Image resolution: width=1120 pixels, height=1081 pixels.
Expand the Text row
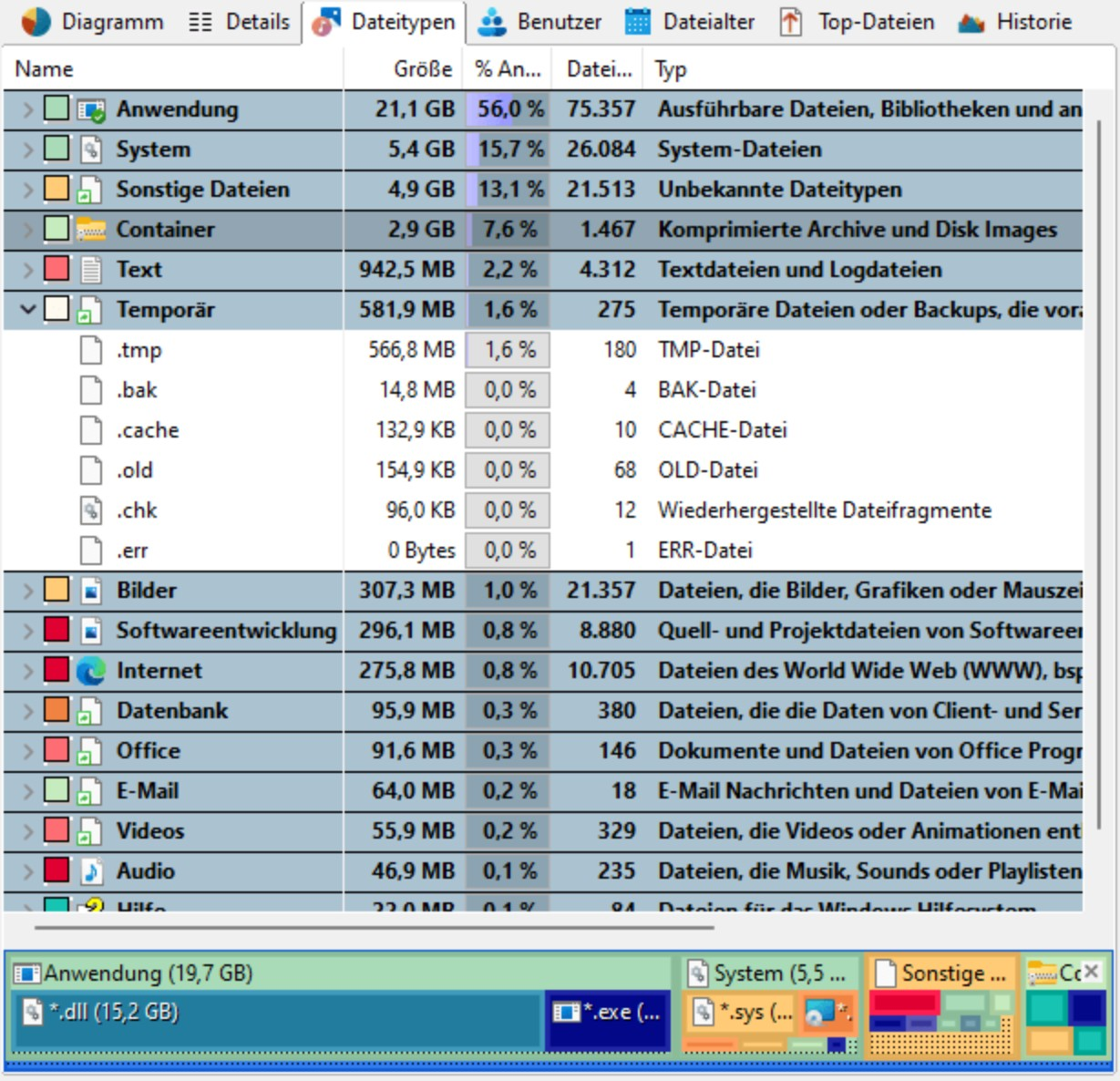[28, 270]
